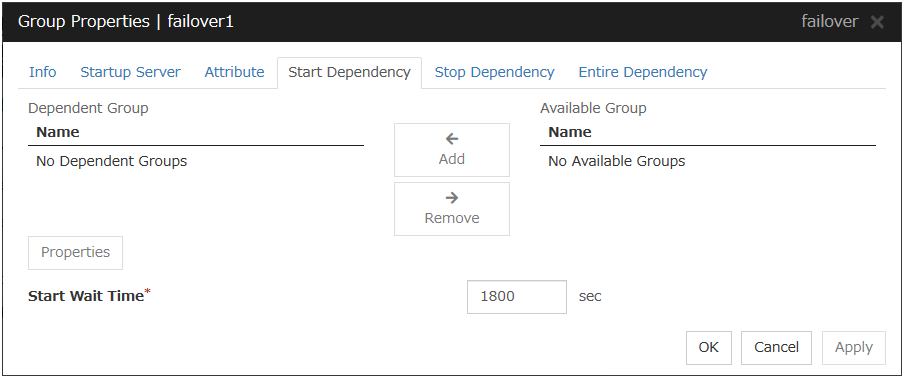
Task: Confirm changes with the OK button
Action: (x=709, y=347)
